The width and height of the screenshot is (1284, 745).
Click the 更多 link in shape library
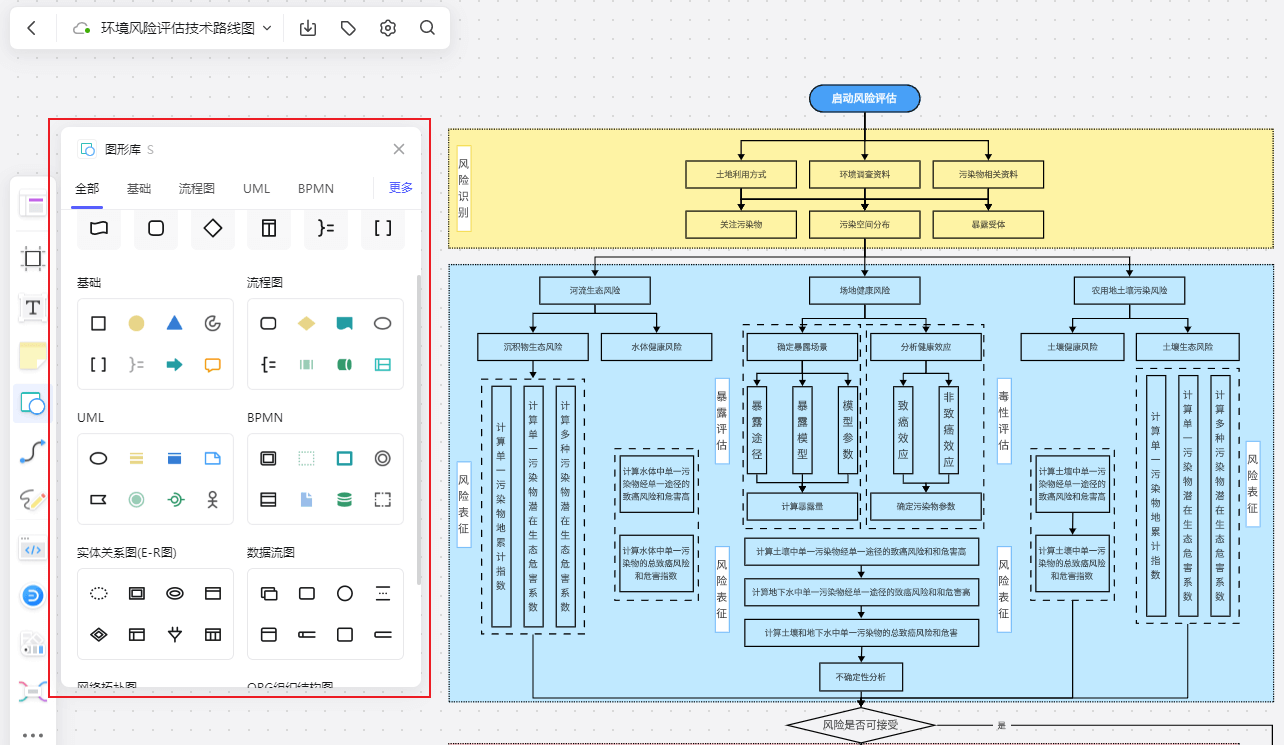click(x=401, y=187)
